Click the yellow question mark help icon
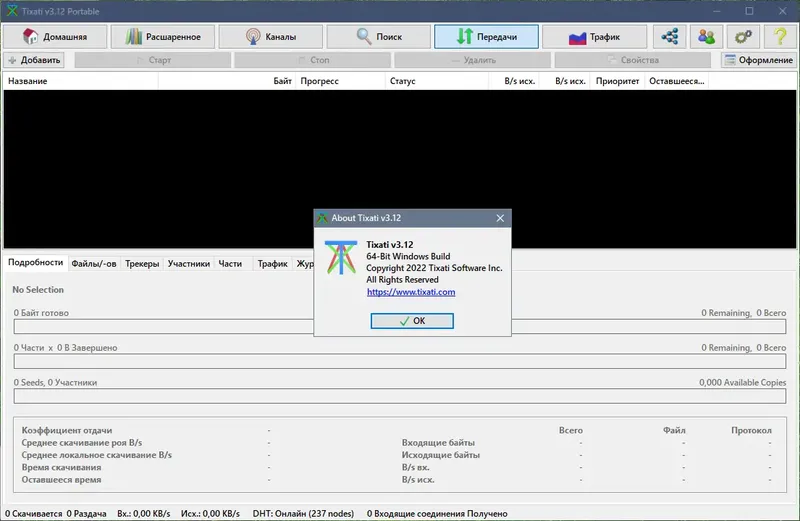Screen dimensions: 800x521 [x=780, y=37]
